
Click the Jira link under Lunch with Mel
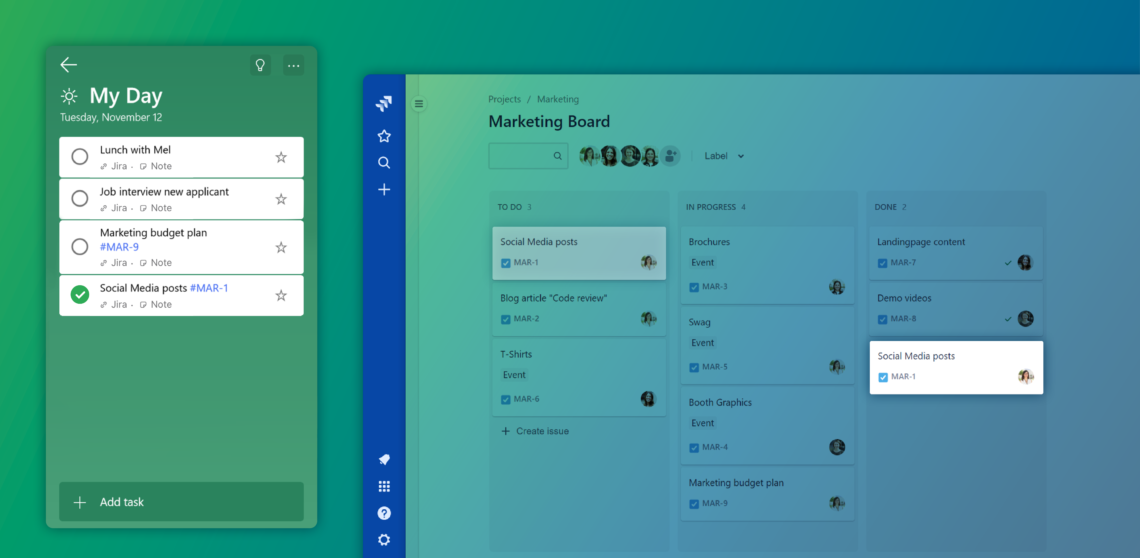click(x=114, y=166)
